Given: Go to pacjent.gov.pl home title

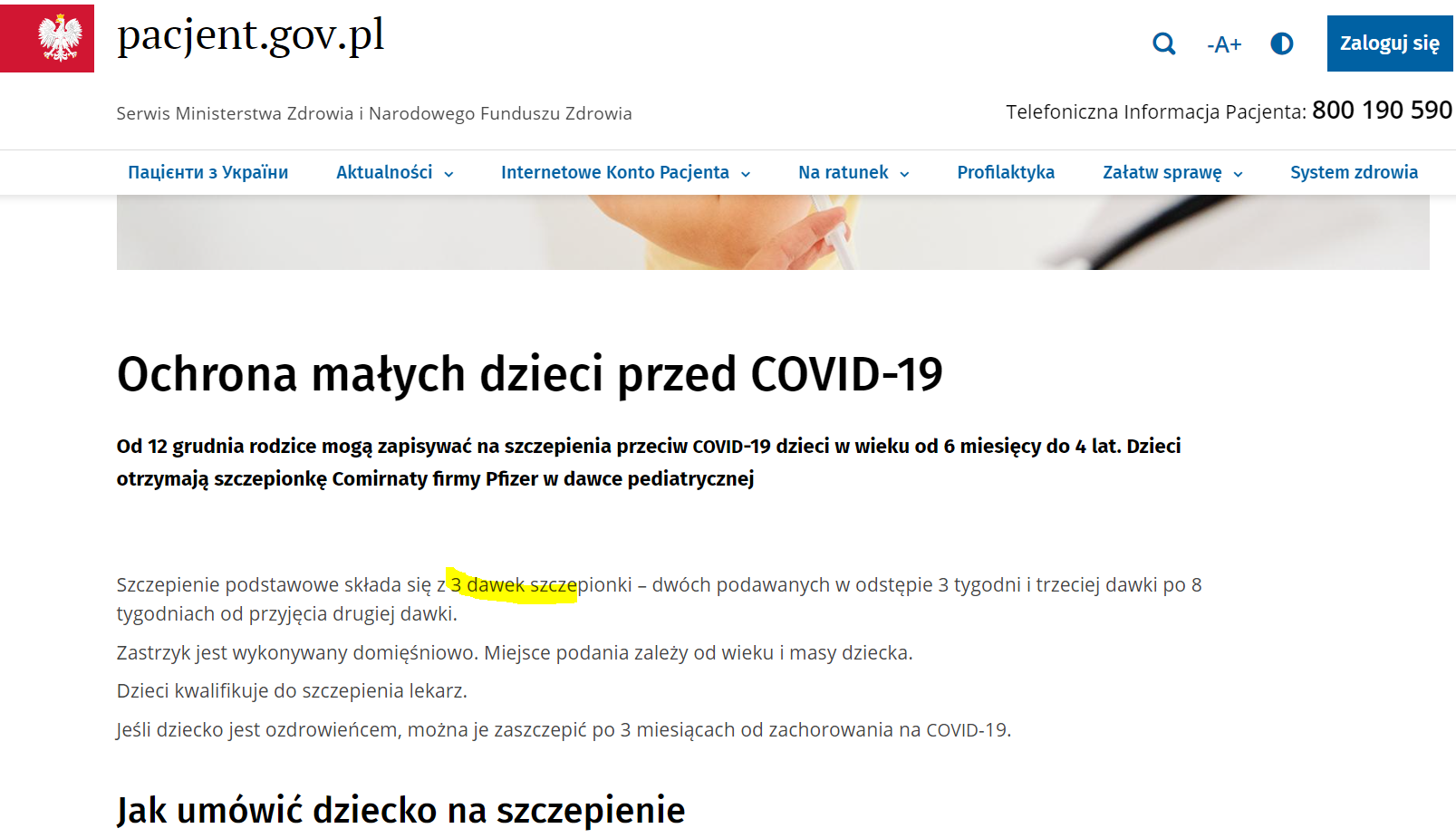Looking at the screenshot, I should click(251, 36).
